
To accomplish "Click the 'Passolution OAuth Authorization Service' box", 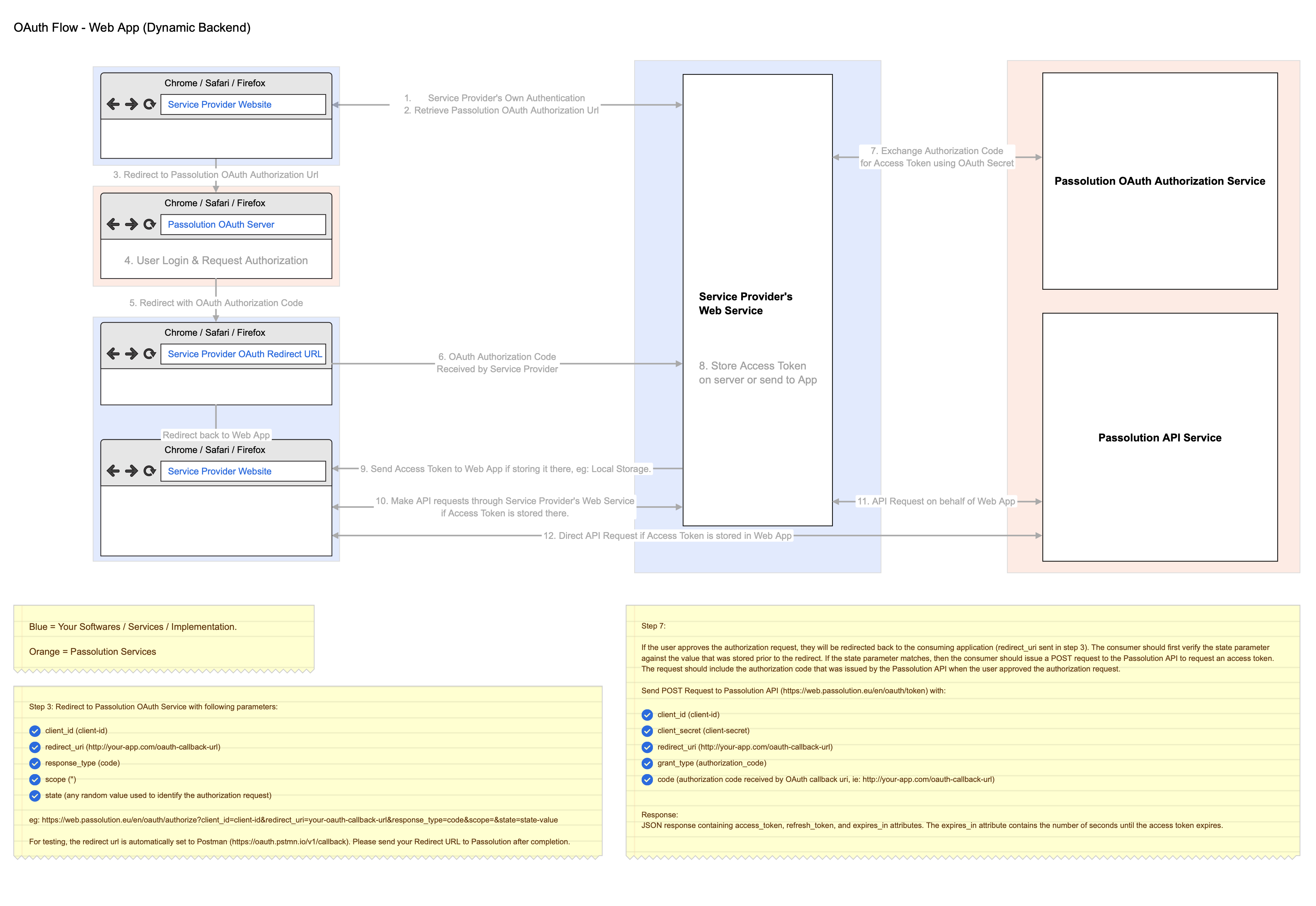I will pyautogui.click(x=1159, y=181).
